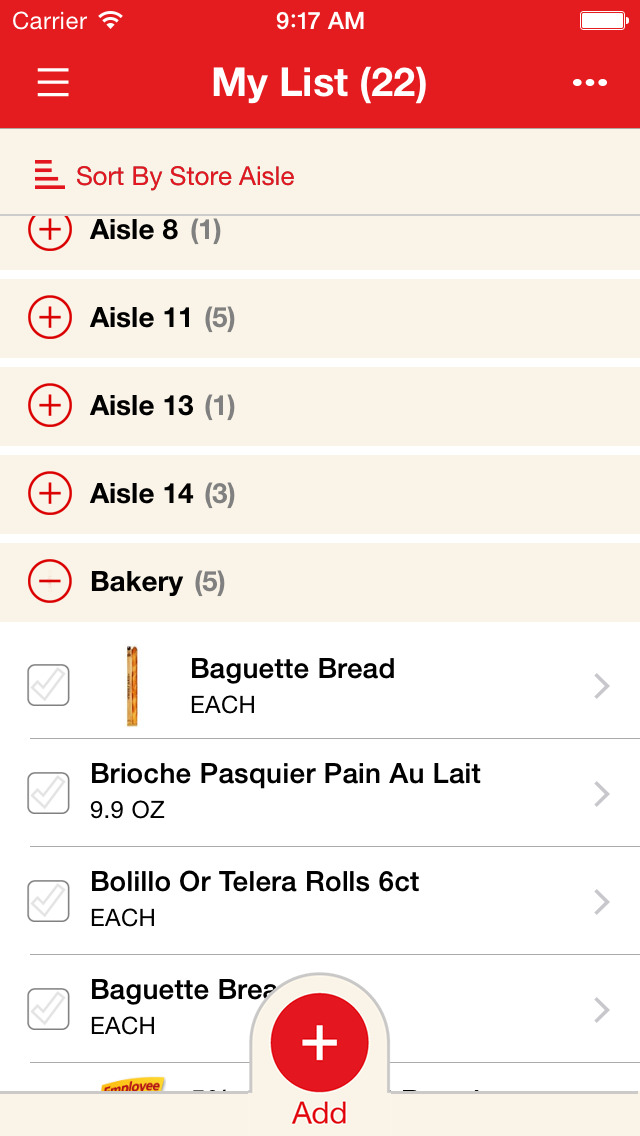Screen dimensions: 640x1136
Task: Open details chevron for second Baguette Bread
Action: (x=601, y=1009)
